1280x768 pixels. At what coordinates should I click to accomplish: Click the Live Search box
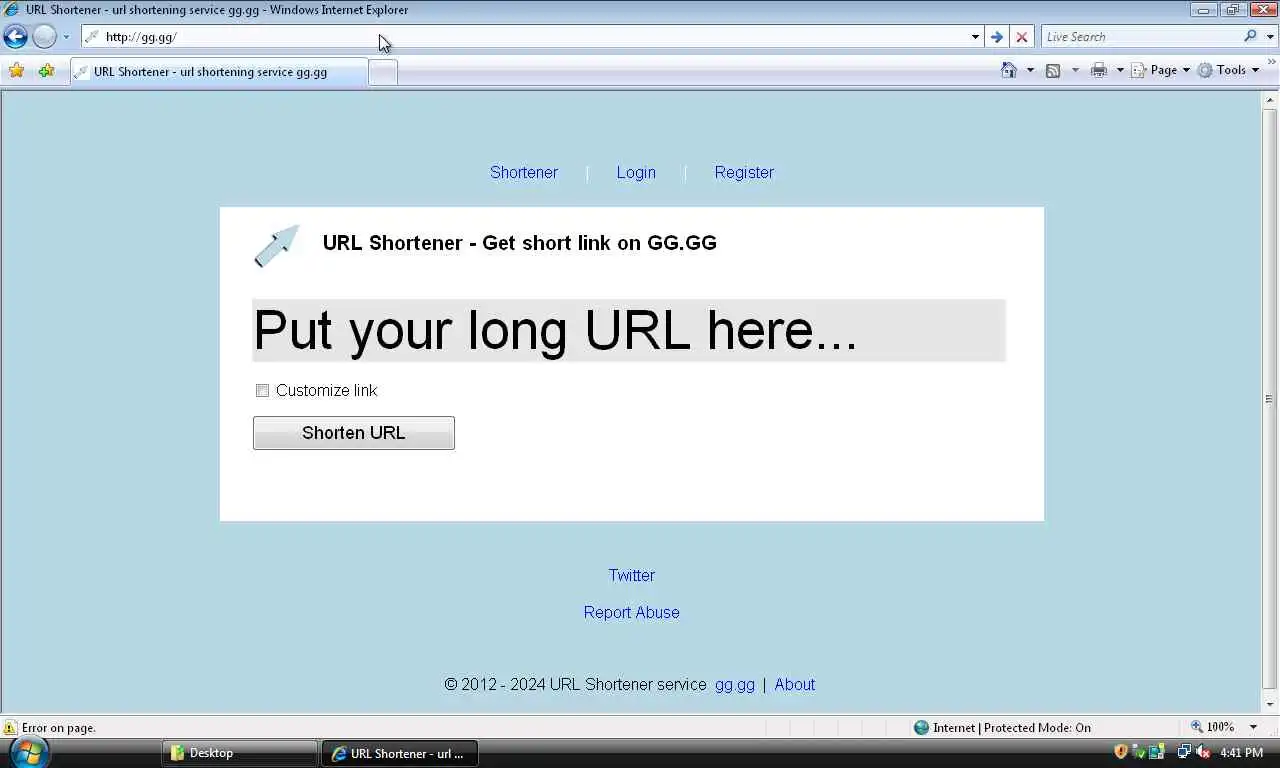click(x=1140, y=37)
